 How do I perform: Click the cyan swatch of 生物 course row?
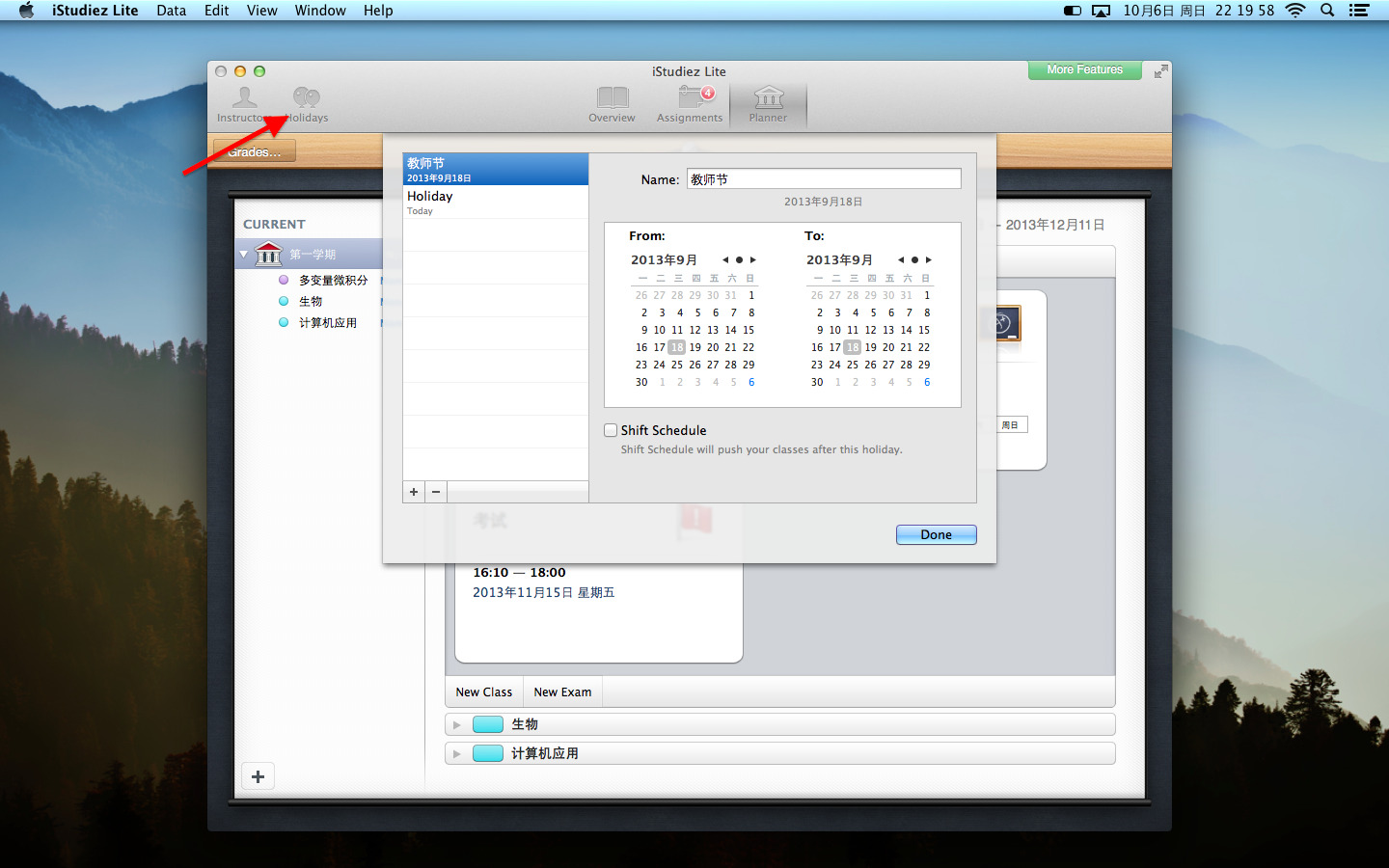click(488, 724)
